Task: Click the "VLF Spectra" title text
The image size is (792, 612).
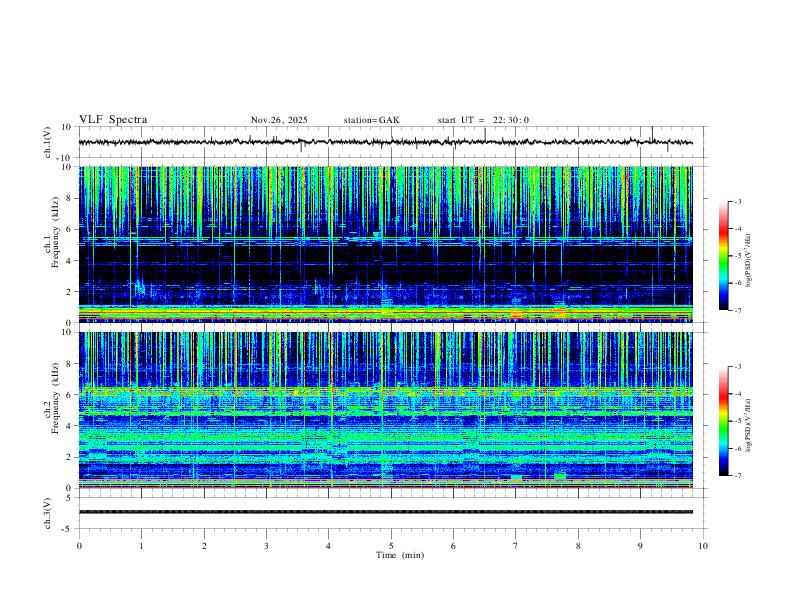Action: pyautogui.click(x=113, y=120)
